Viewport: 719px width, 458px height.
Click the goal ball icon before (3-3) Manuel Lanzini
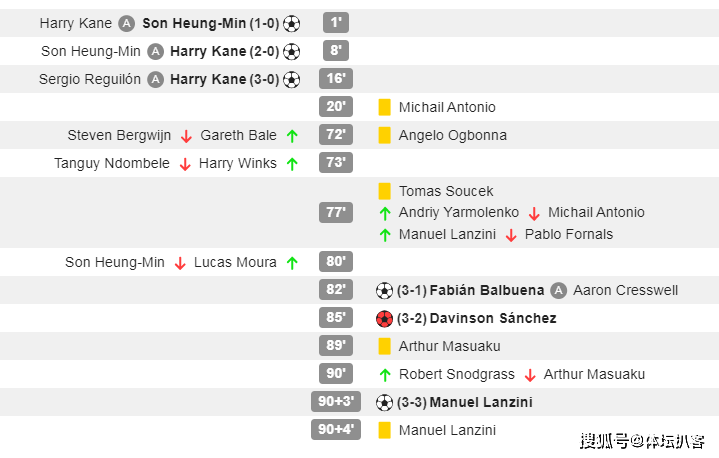(x=384, y=403)
